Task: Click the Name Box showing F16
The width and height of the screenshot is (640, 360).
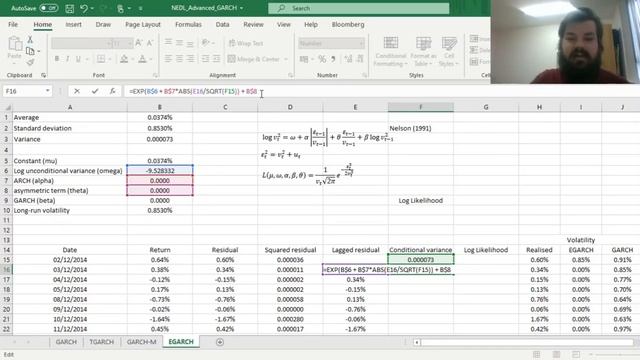Action: [x=27, y=91]
